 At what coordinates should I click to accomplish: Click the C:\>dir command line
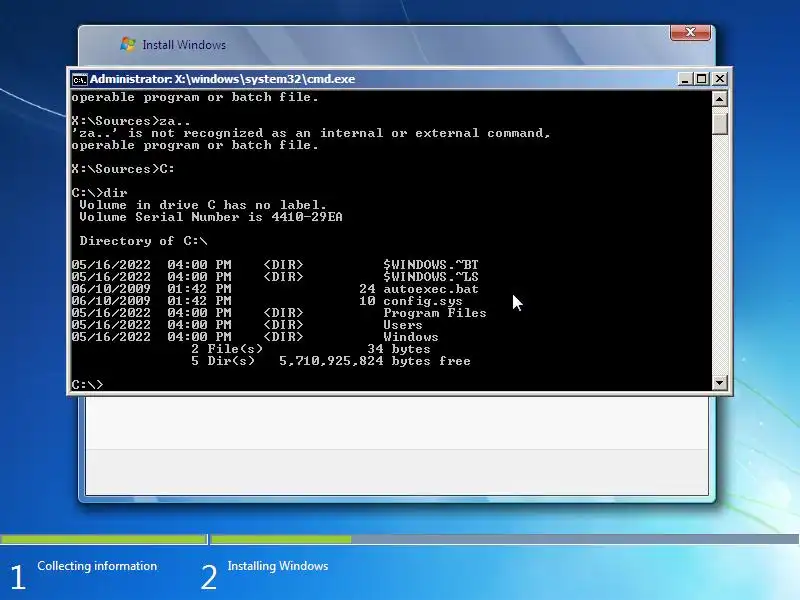99,193
